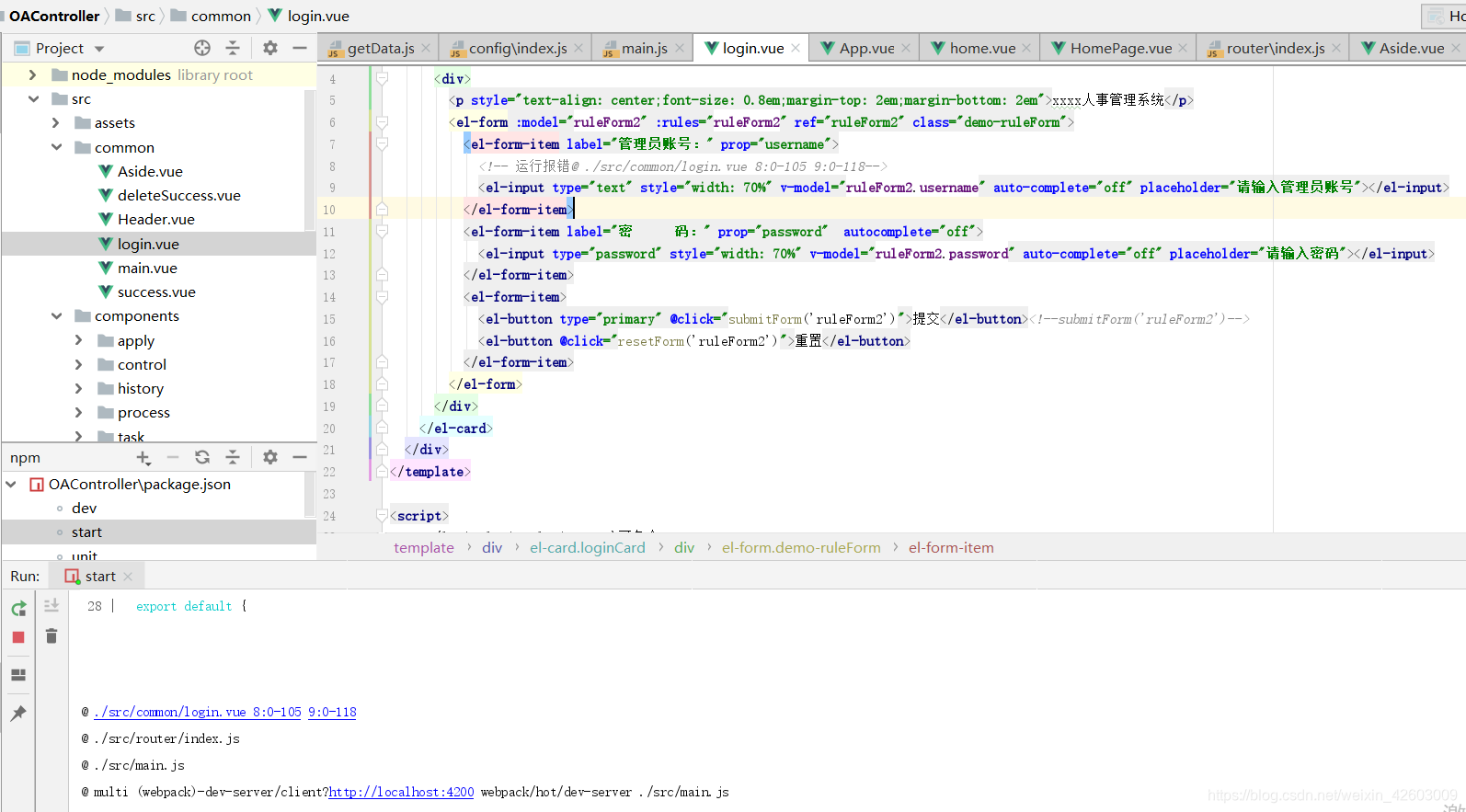Add npm script with plus icon
This screenshot has width=1466, height=812.
click(x=143, y=457)
